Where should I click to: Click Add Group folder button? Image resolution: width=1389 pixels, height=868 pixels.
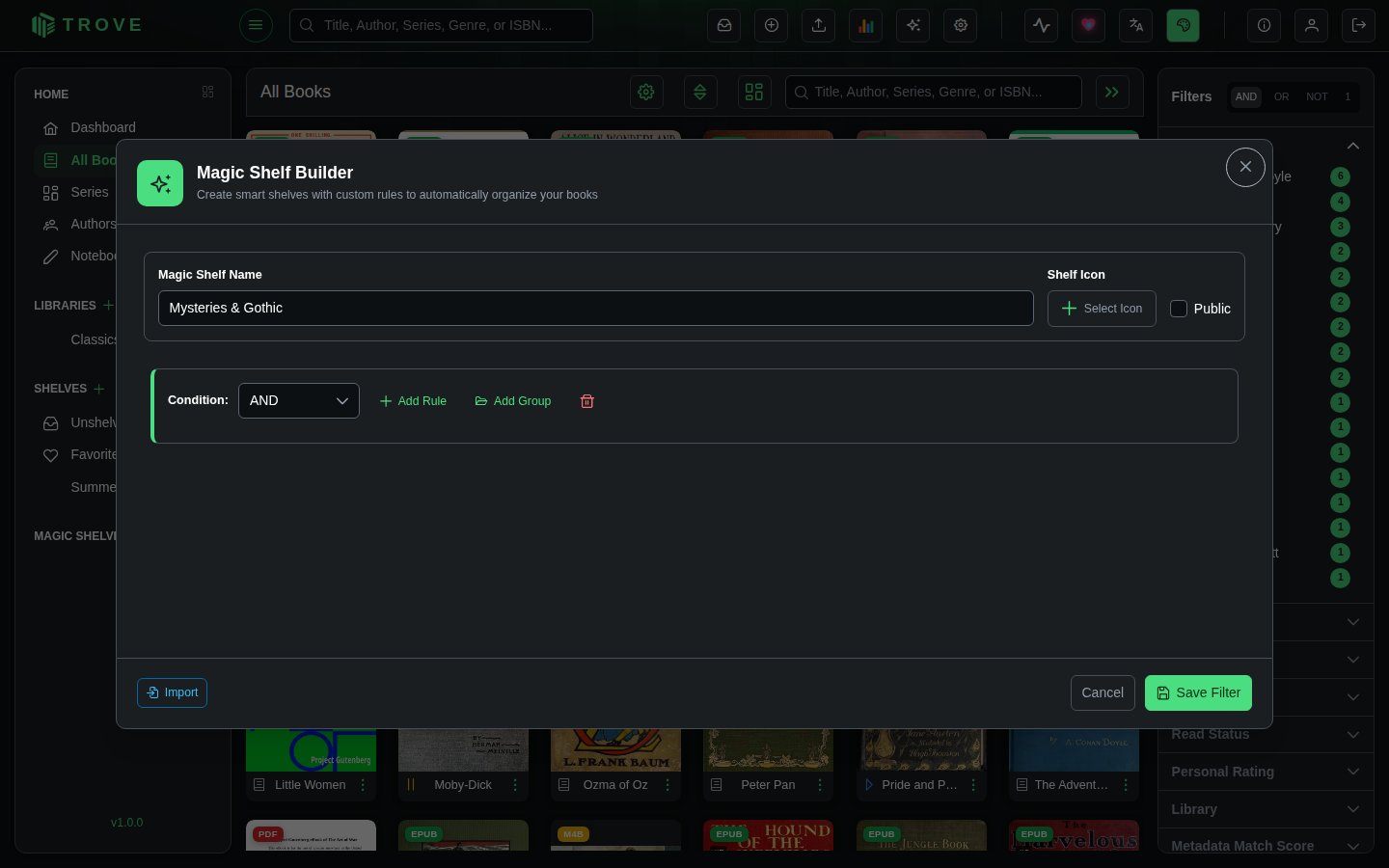tap(513, 401)
